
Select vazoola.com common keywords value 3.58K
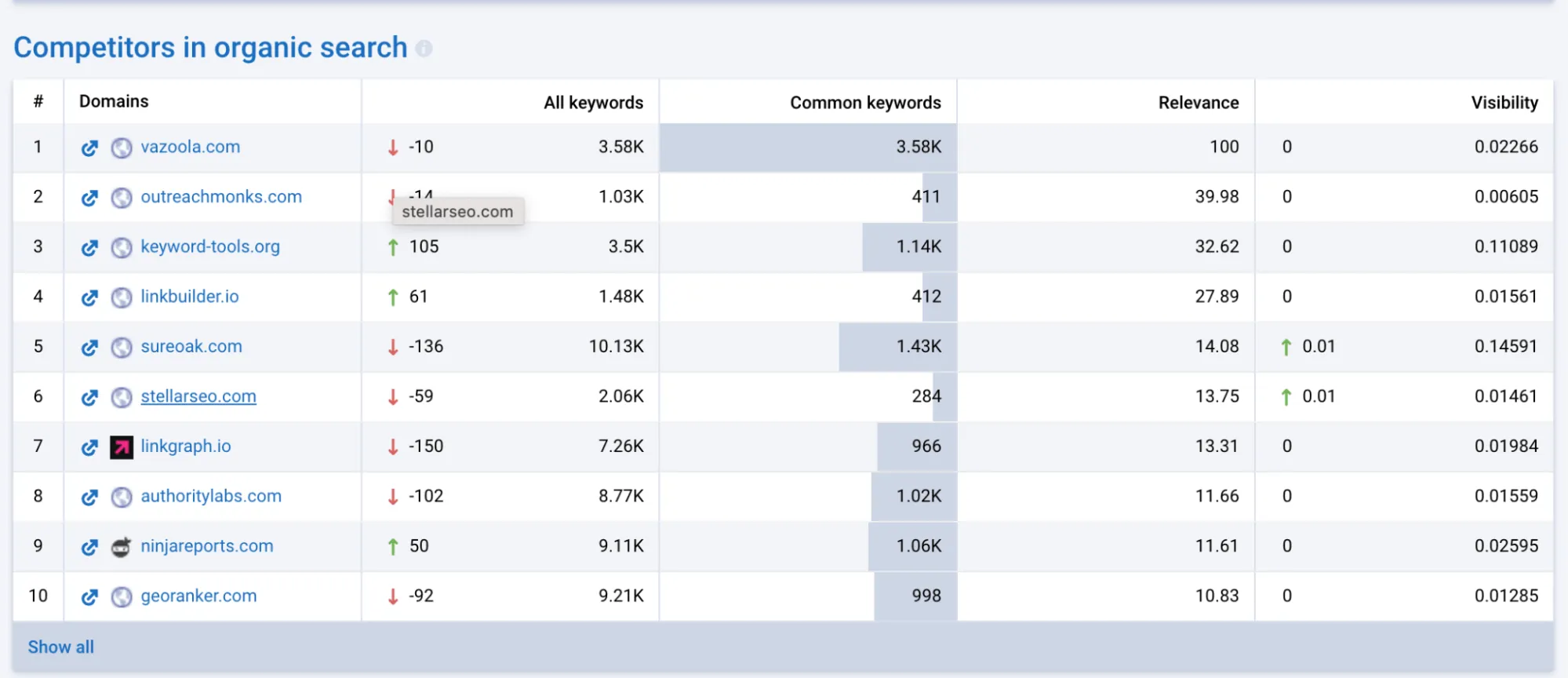click(x=919, y=147)
